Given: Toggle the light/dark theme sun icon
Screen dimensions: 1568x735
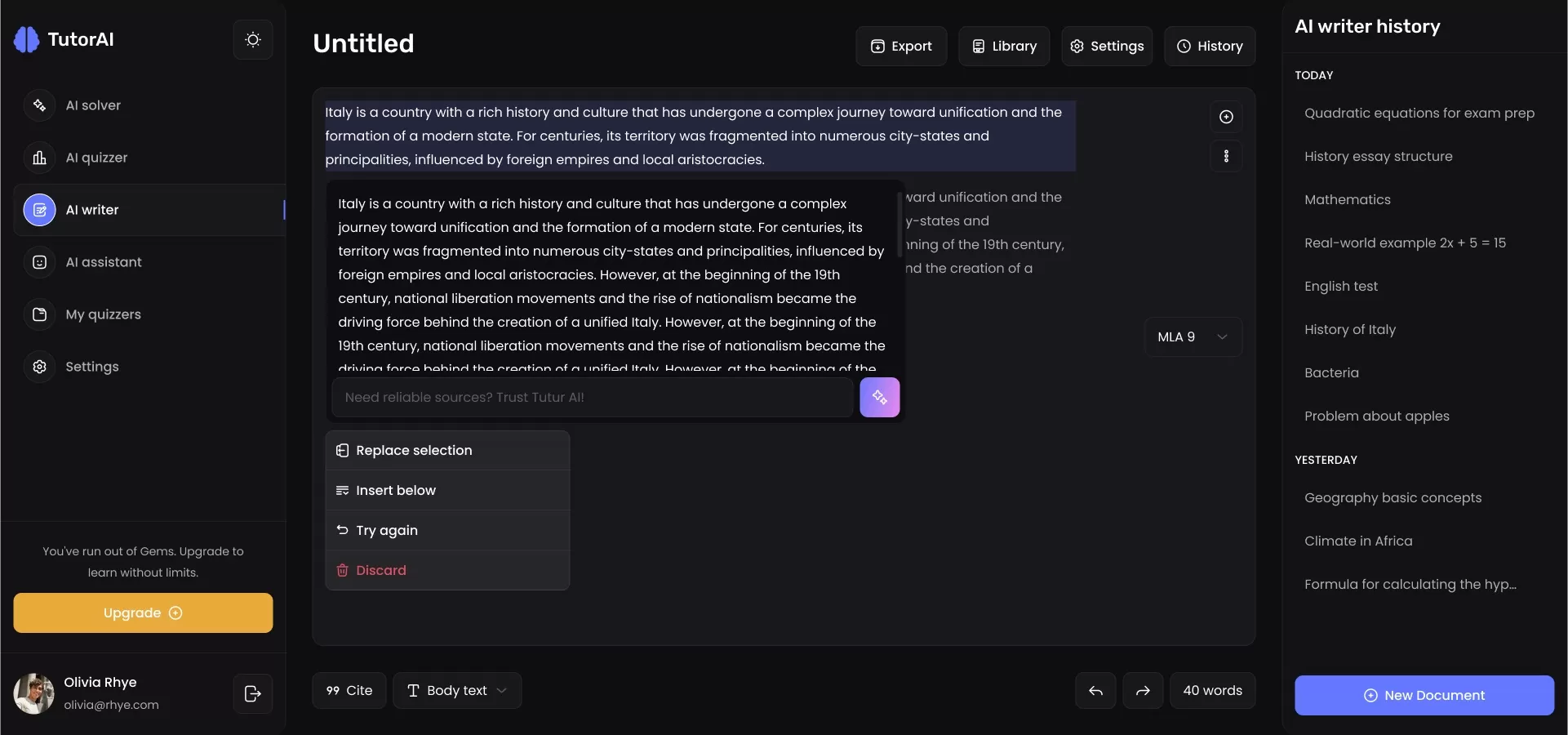Looking at the screenshot, I should pyautogui.click(x=253, y=40).
